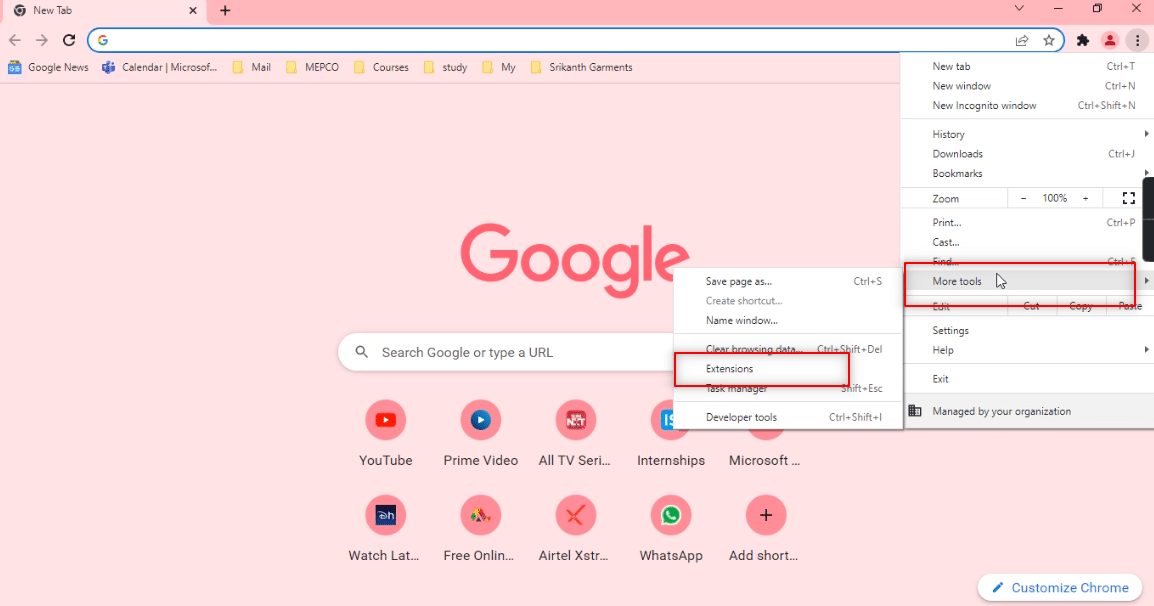Choose Cast... from the menu
This screenshot has width=1154, height=606.
coord(1027,242)
